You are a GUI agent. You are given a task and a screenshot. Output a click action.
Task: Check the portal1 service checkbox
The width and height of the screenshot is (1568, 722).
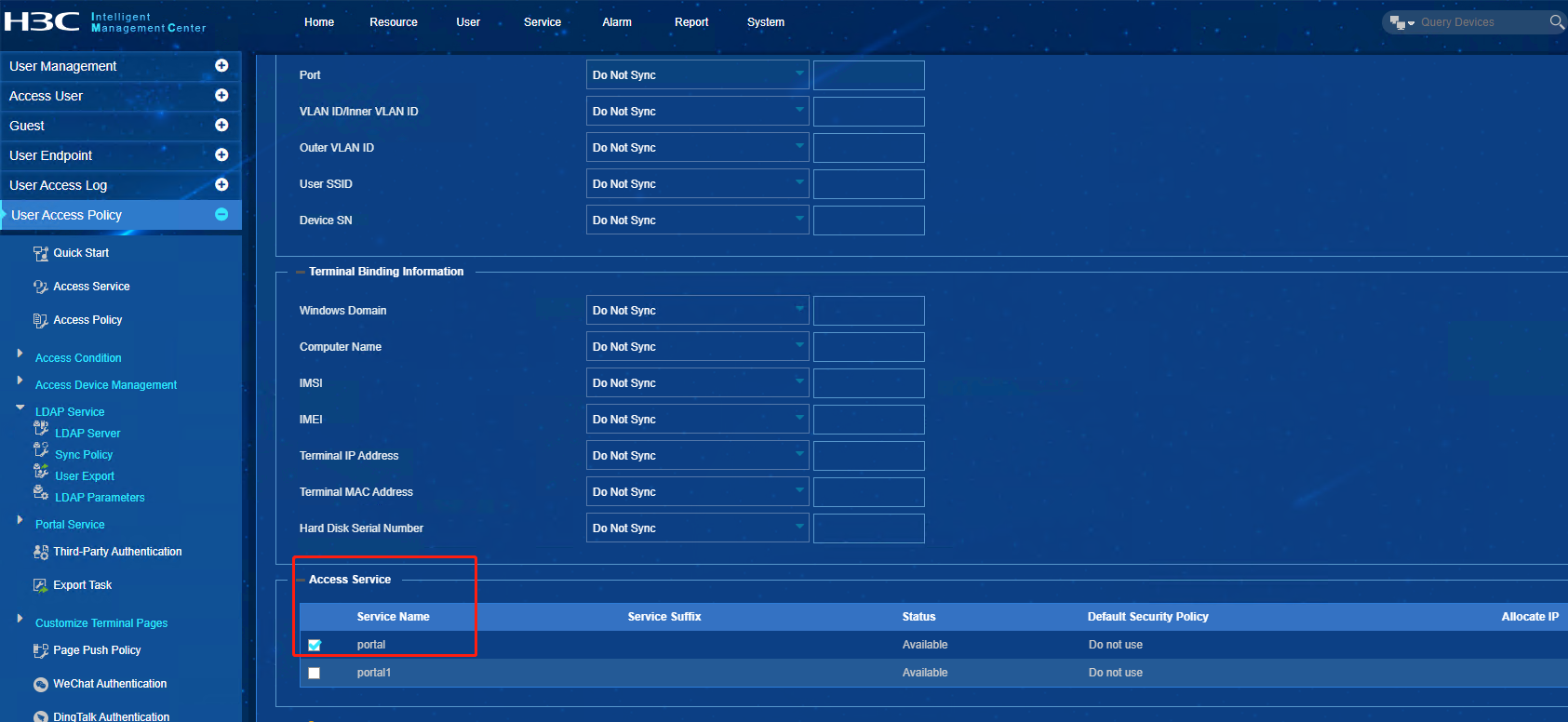point(315,673)
